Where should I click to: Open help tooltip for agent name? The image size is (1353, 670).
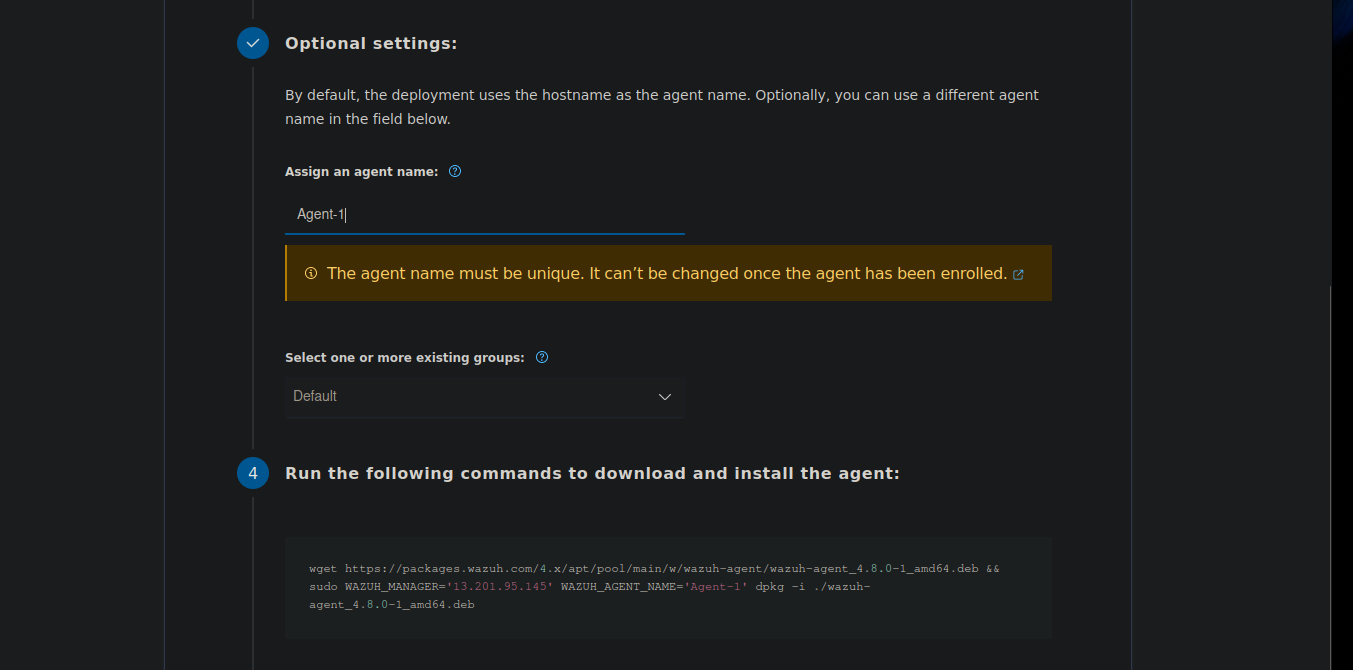tap(455, 171)
